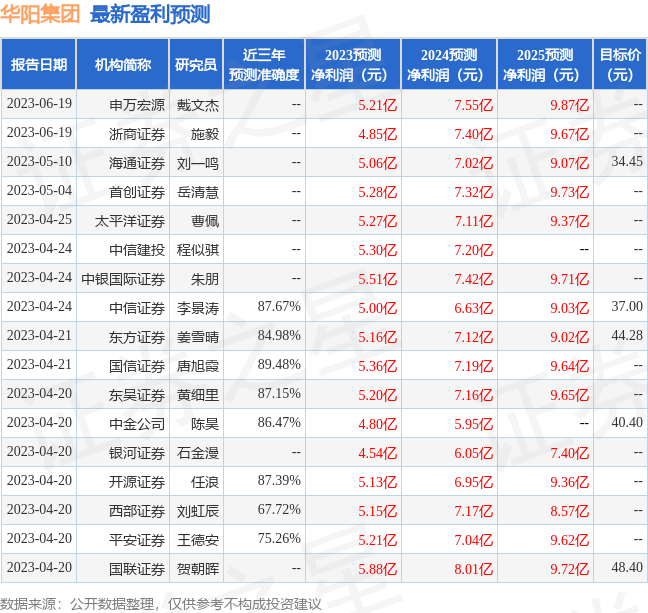The width and height of the screenshot is (648, 613).
Task: Click researcher name 施毅
Action: click(205, 134)
